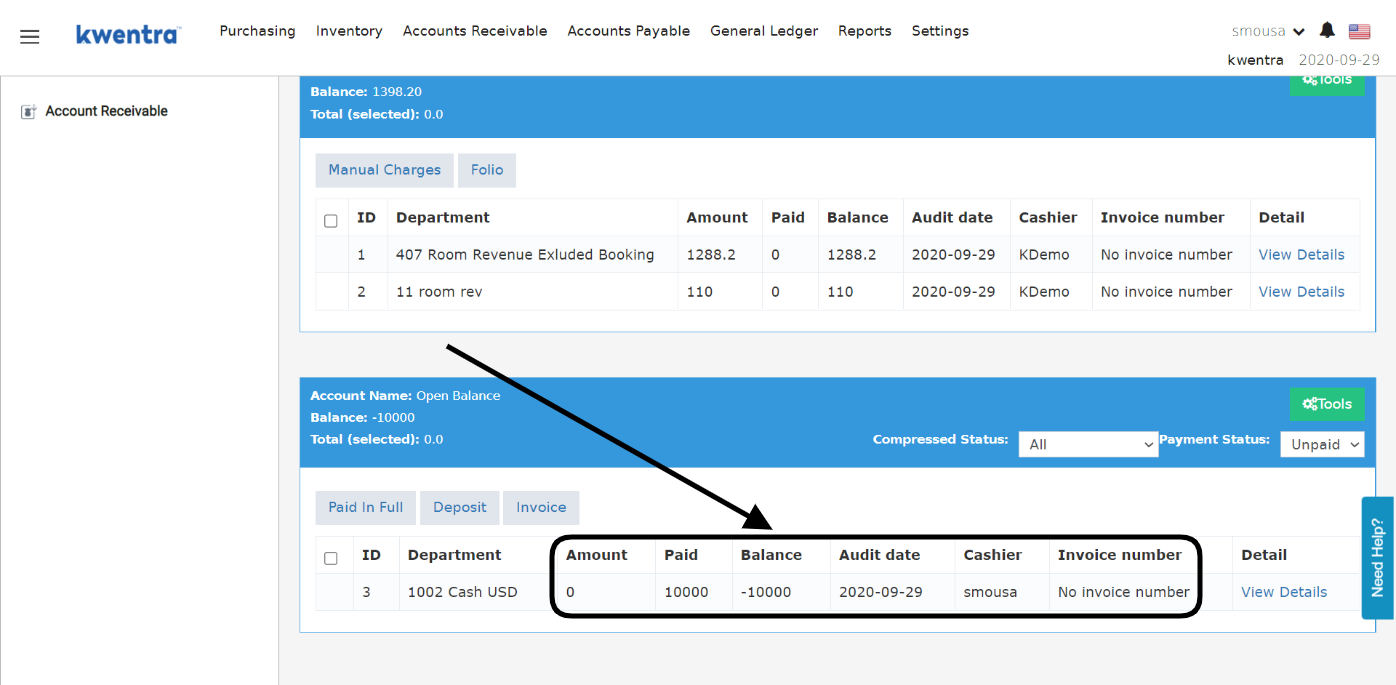The image size is (1396, 685).
Task: View Details for 407 Room Revenue row
Action: (x=1301, y=255)
